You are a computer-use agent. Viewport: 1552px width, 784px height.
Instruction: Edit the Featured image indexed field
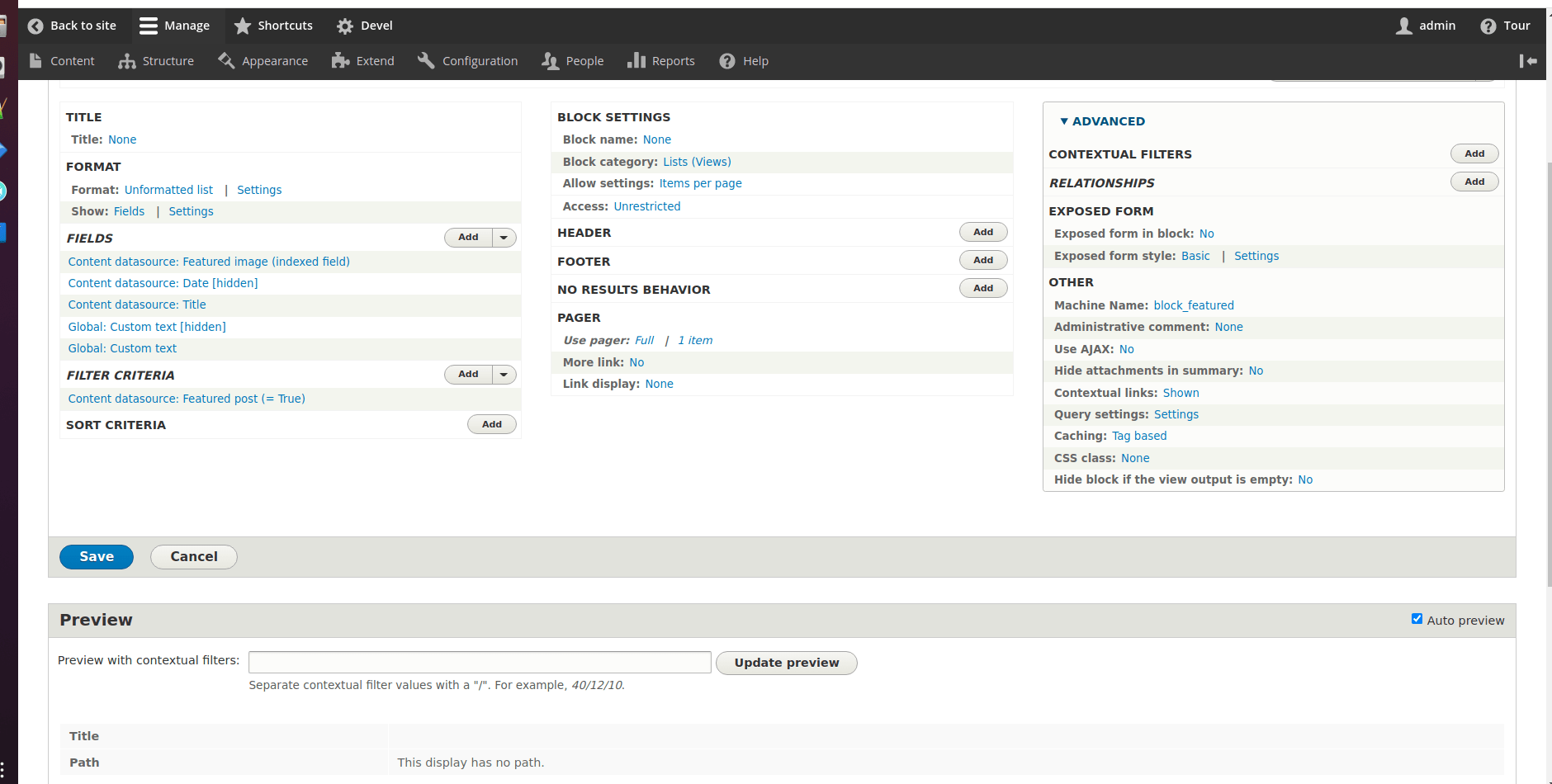click(209, 262)
